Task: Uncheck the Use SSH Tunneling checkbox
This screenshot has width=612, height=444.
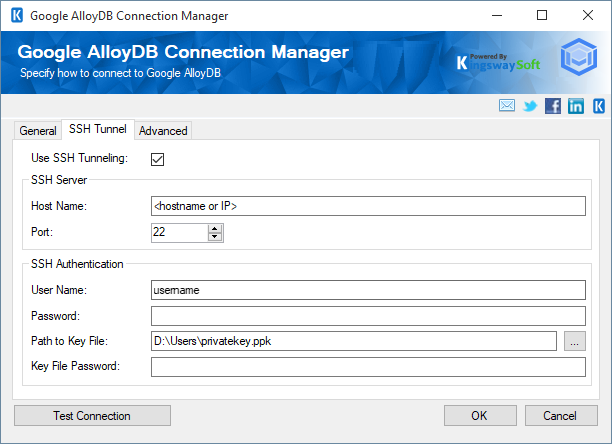Action: point(157,159)
